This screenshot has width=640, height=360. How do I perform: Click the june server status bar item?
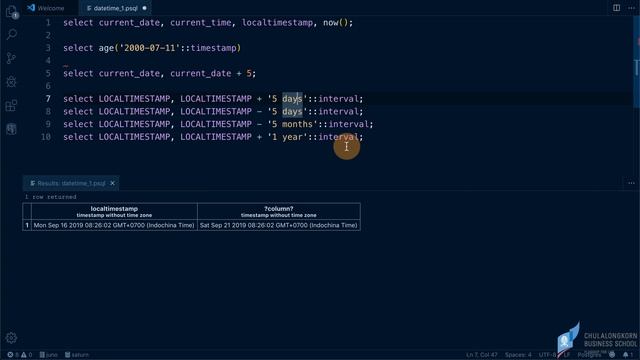point(49,355)
